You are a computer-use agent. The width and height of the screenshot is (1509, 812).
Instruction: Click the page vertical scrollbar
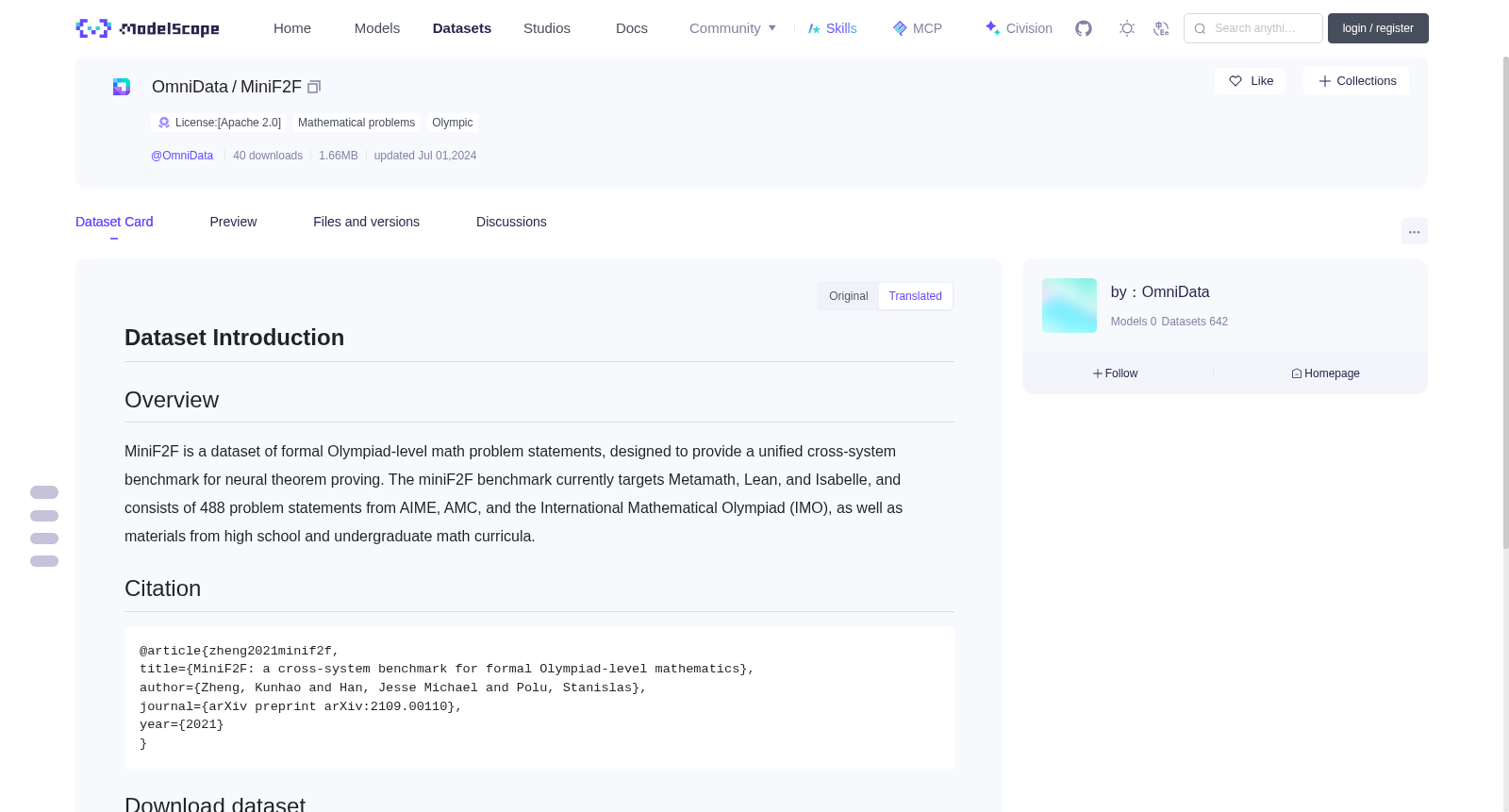point(1505,302)
